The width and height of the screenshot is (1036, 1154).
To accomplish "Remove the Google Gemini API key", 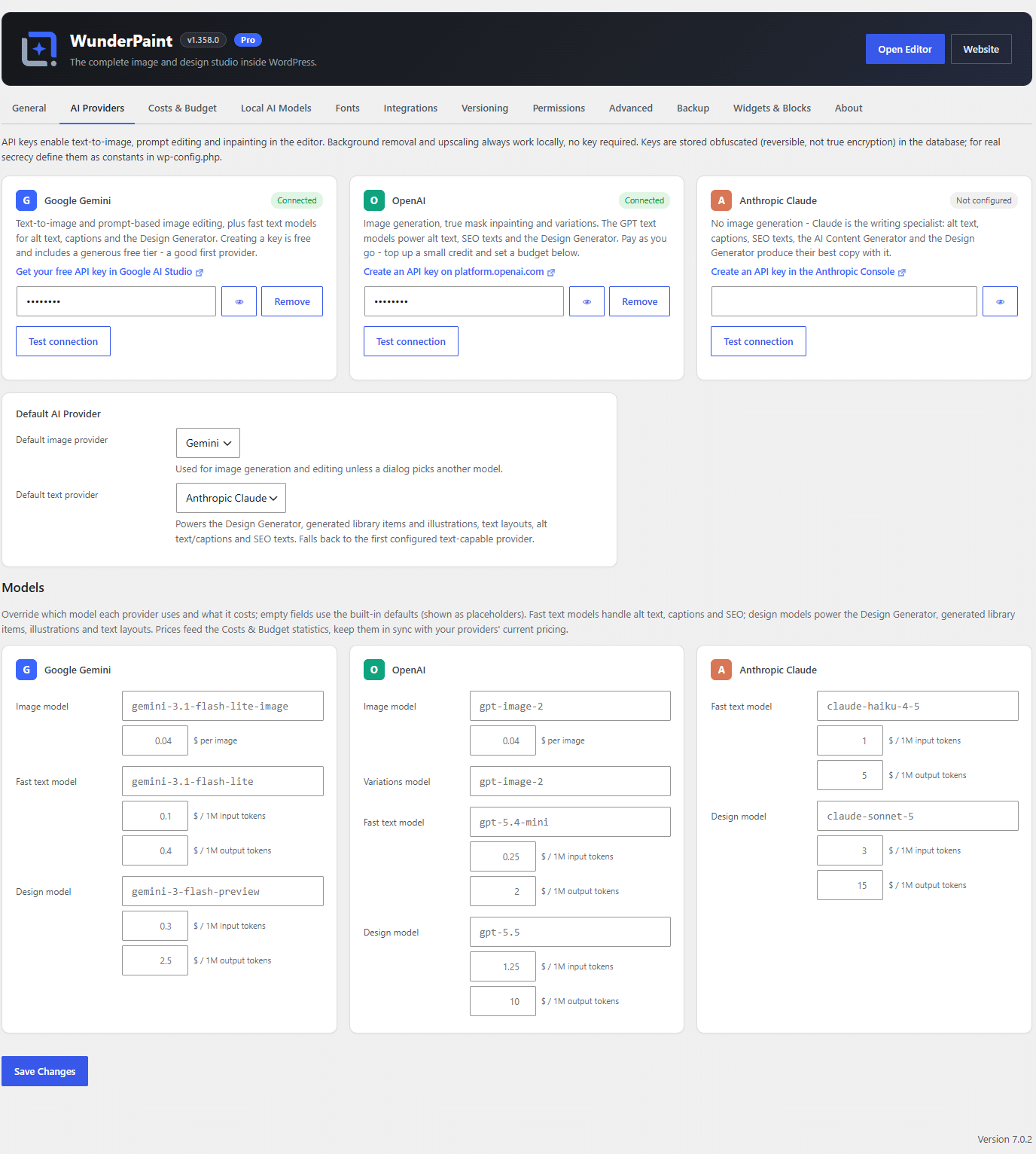I will point(292,301).
